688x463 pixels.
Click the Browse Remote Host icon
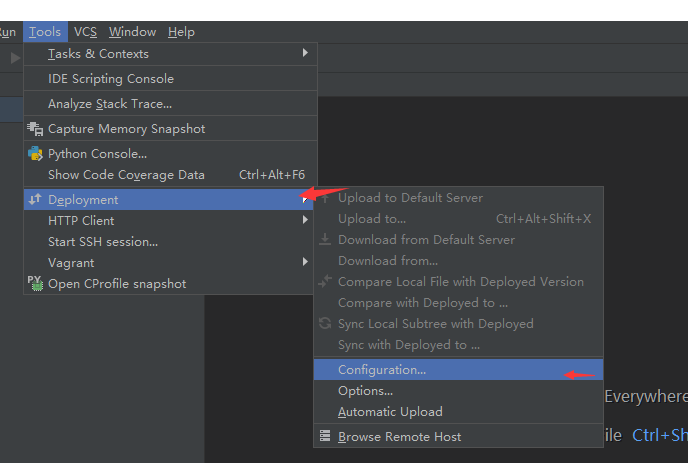pyautogui.click(x=325, y=436)
